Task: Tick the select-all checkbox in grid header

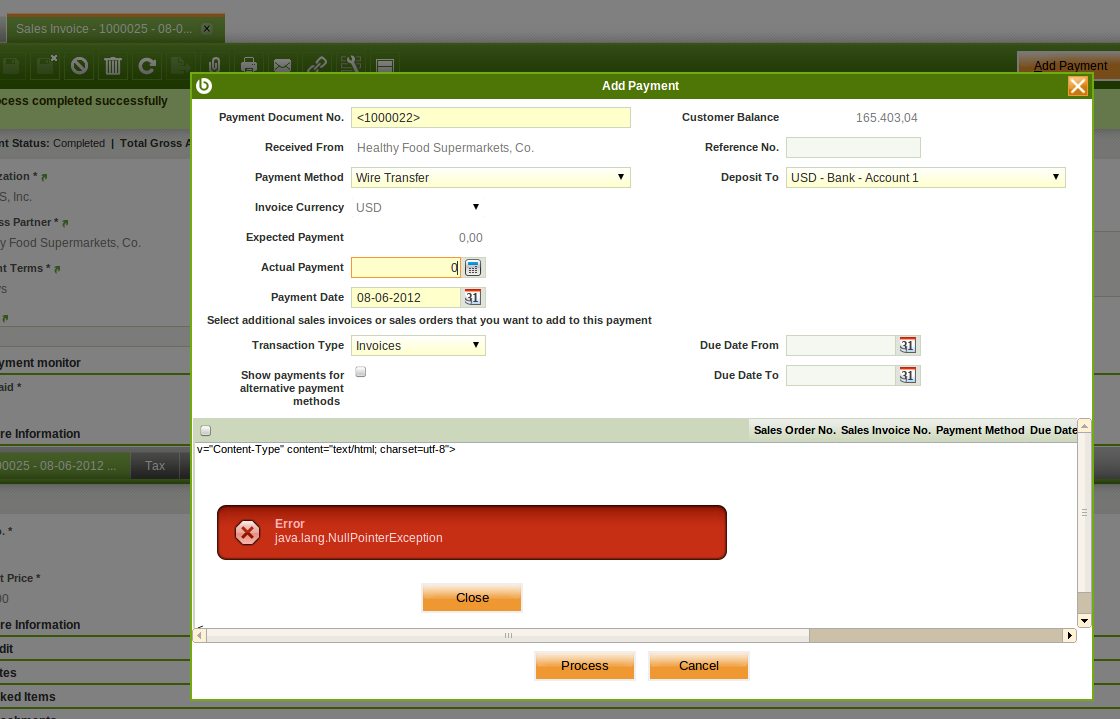Action: [x=206, y=430]
